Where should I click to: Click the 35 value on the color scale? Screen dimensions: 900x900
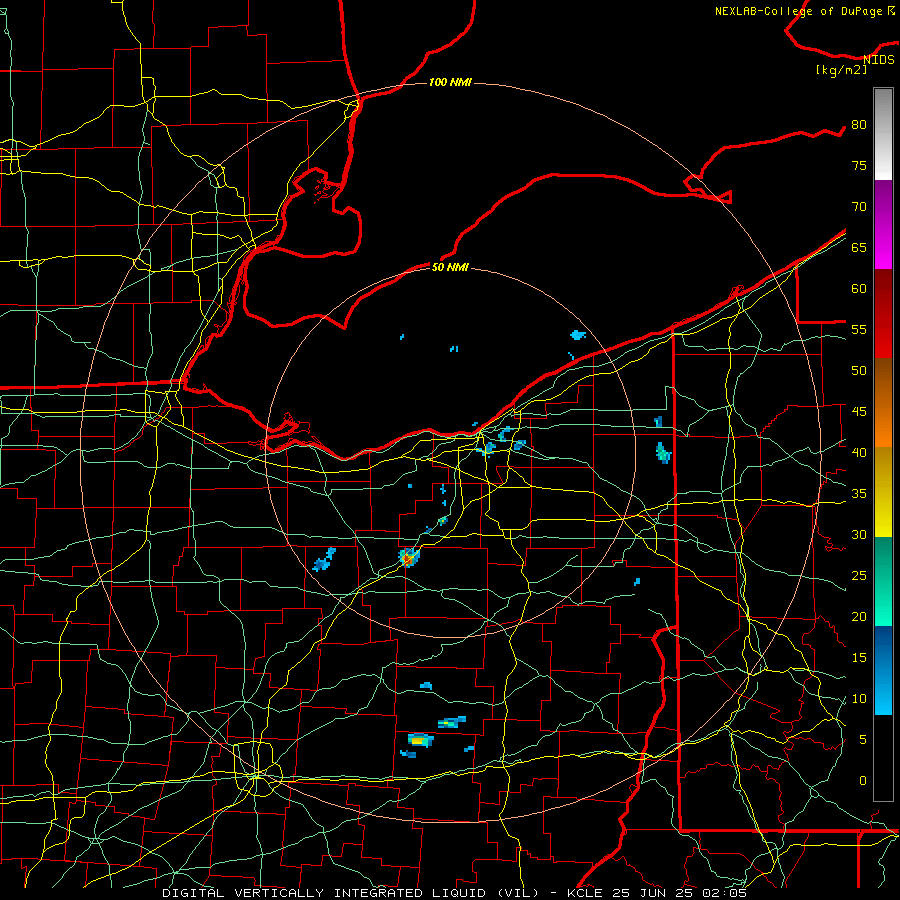point(859,493)
